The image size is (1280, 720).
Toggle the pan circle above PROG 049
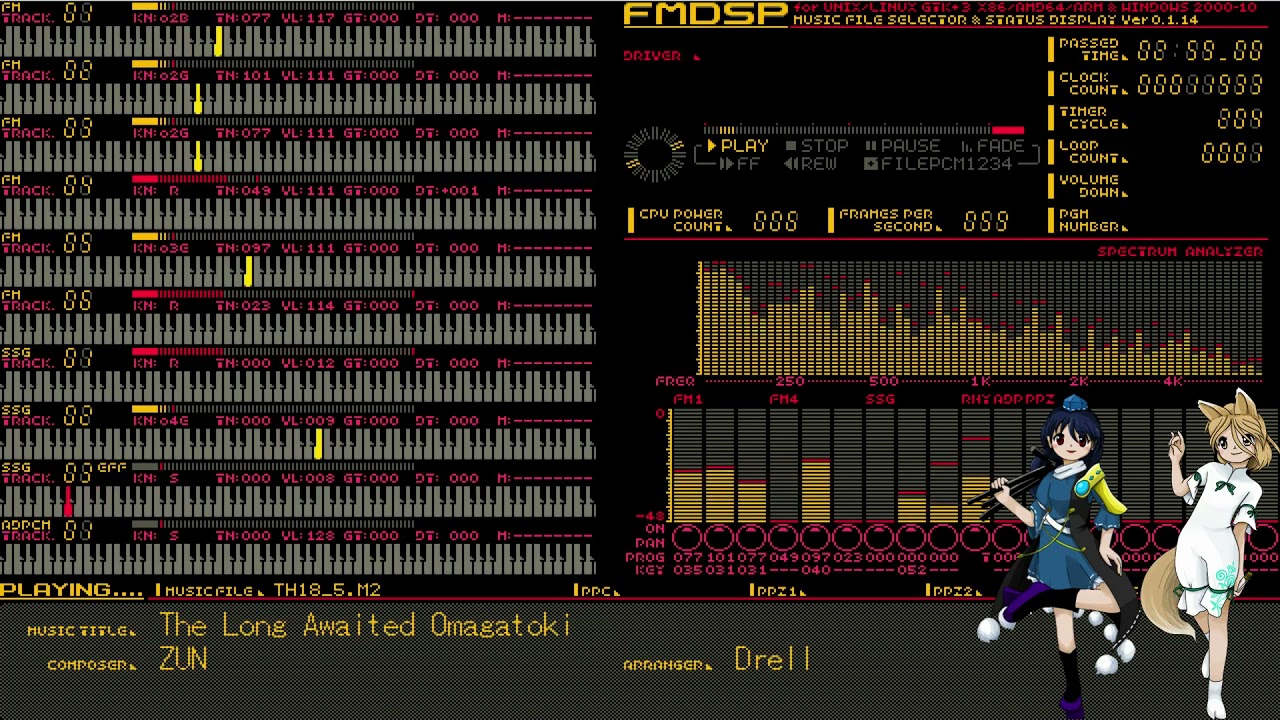783,538
